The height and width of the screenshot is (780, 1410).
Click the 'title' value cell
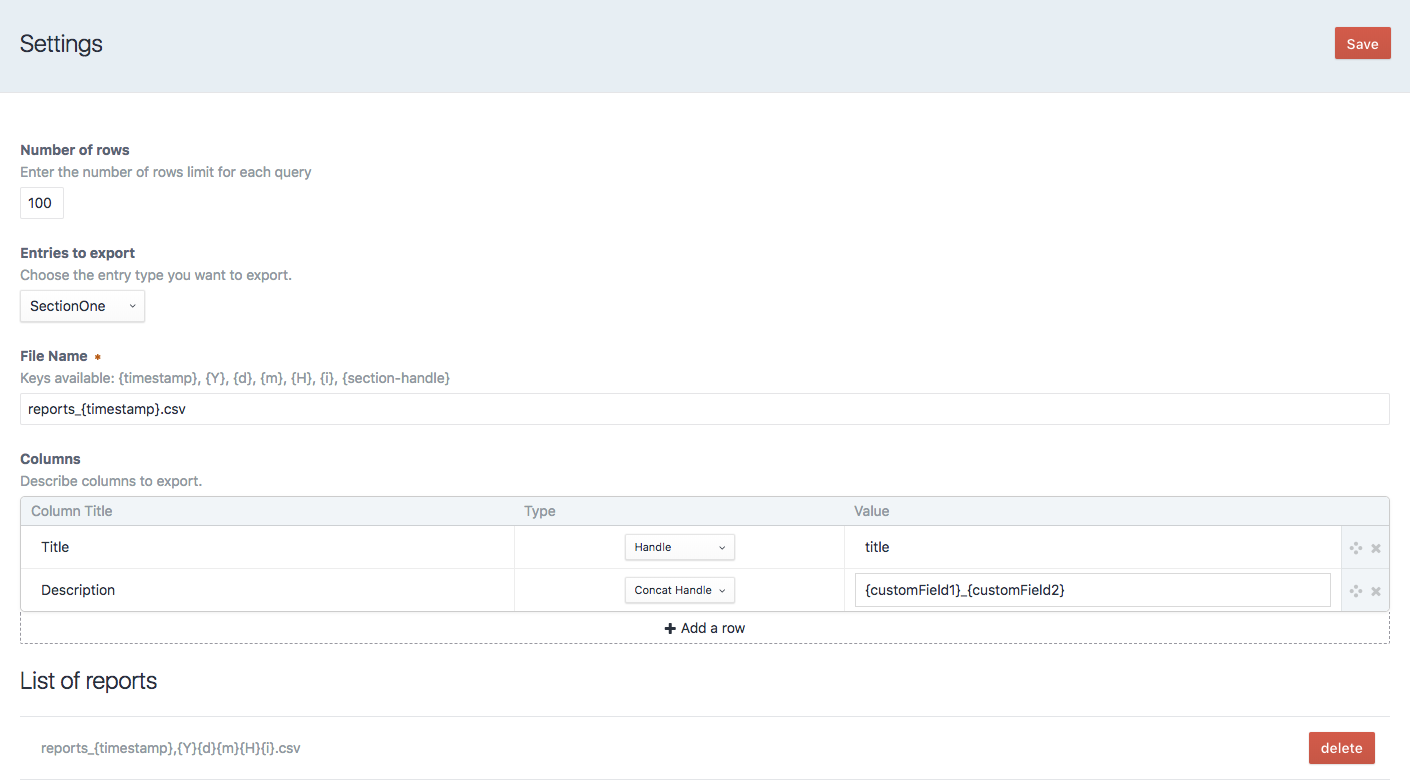click(x=1092, y=547)
